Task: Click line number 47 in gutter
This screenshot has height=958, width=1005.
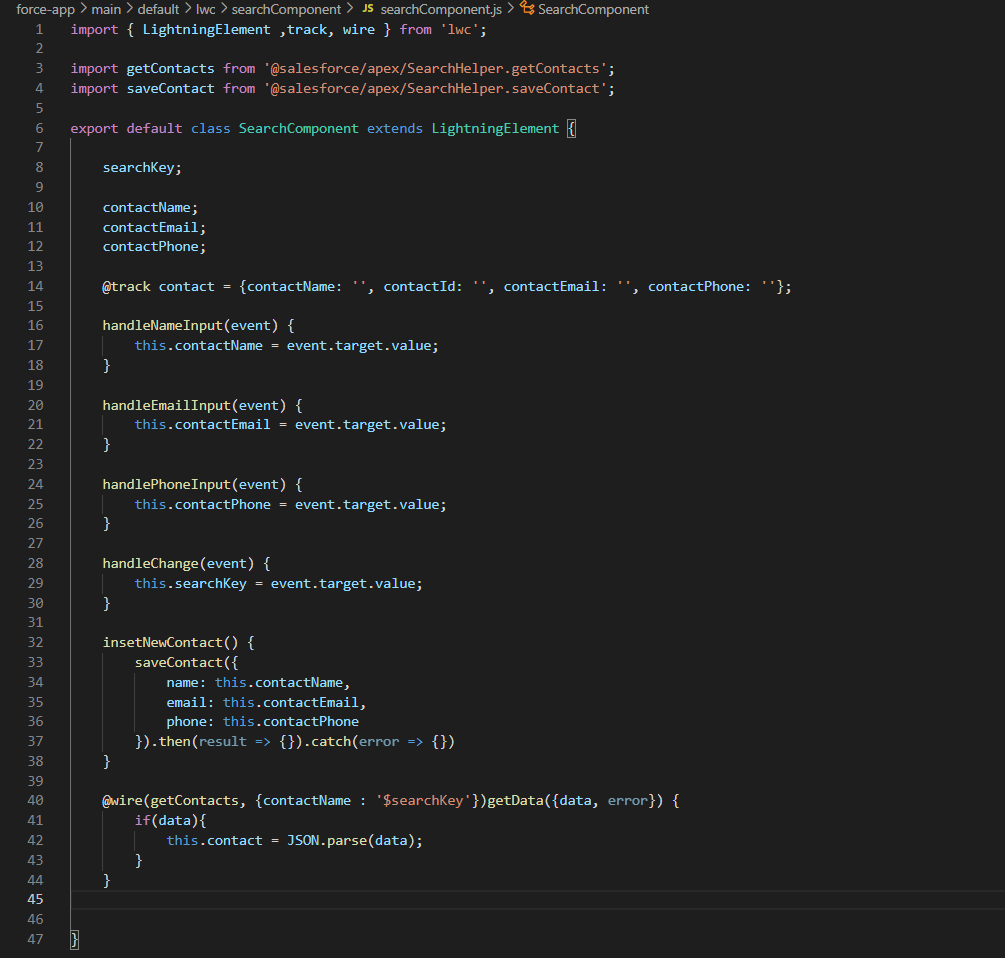Action: pos(35,939)
